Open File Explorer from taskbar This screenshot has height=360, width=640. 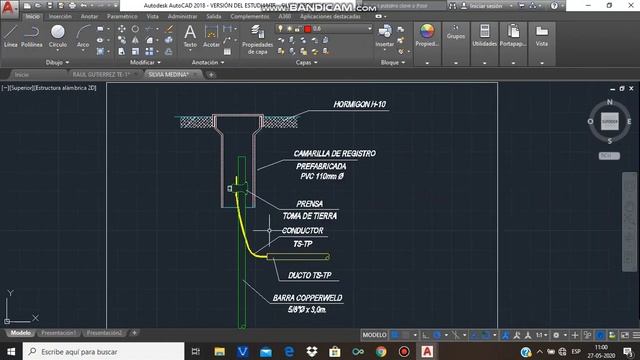pyautogui.click(x=220, y=351)
